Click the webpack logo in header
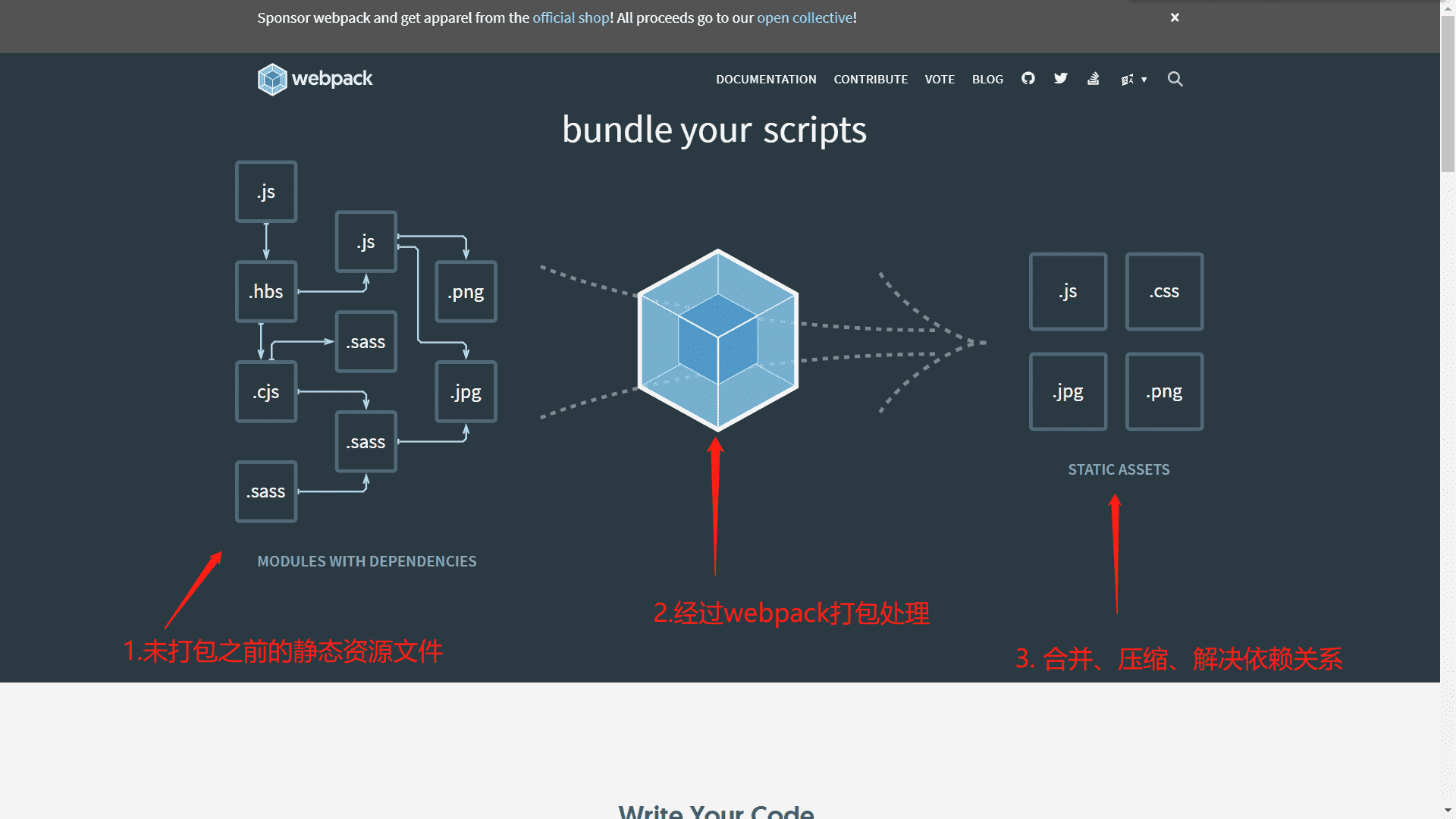Viewport: 1456px width, 819px height. tap(315, 79)
